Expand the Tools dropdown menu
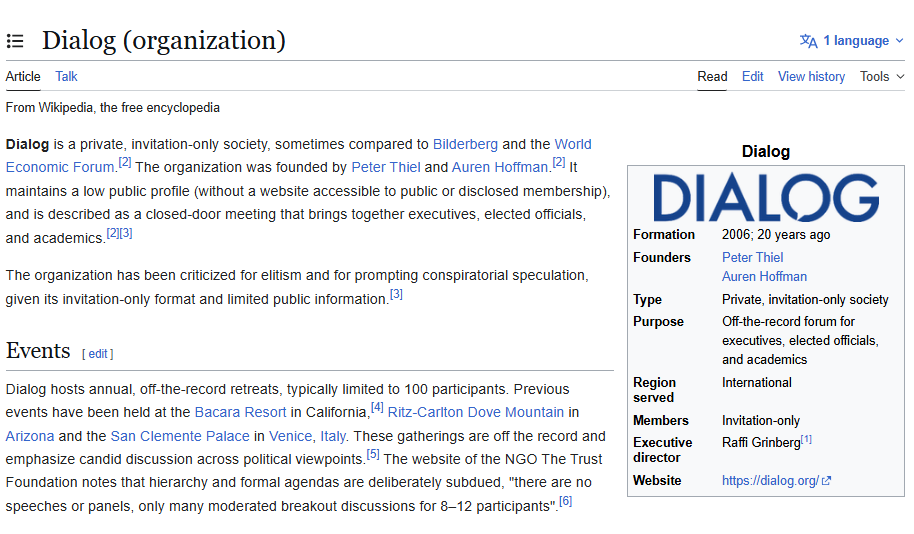 [x=882, y=76]
